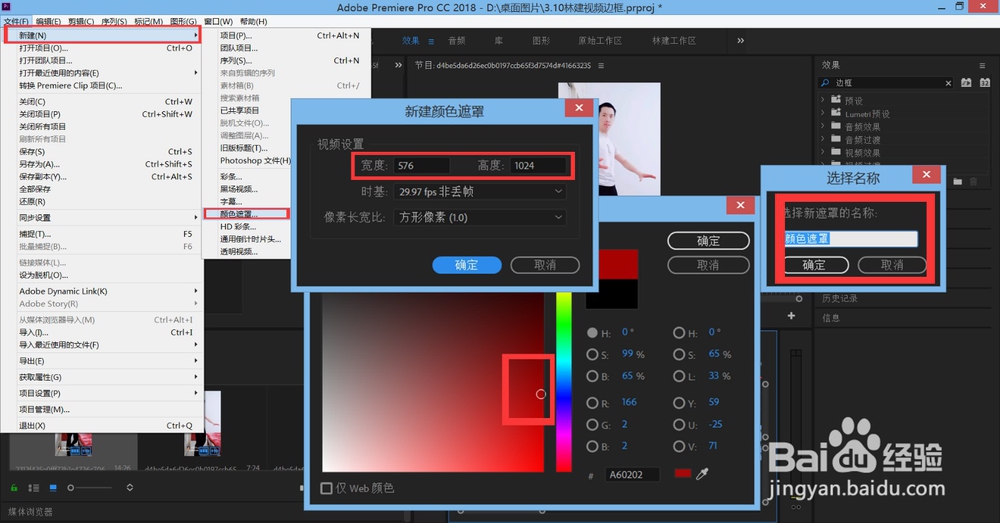Viewport: 1000px width, 523px height.
Task: Clear the effects search box with X
Action: tap(948, 83)
